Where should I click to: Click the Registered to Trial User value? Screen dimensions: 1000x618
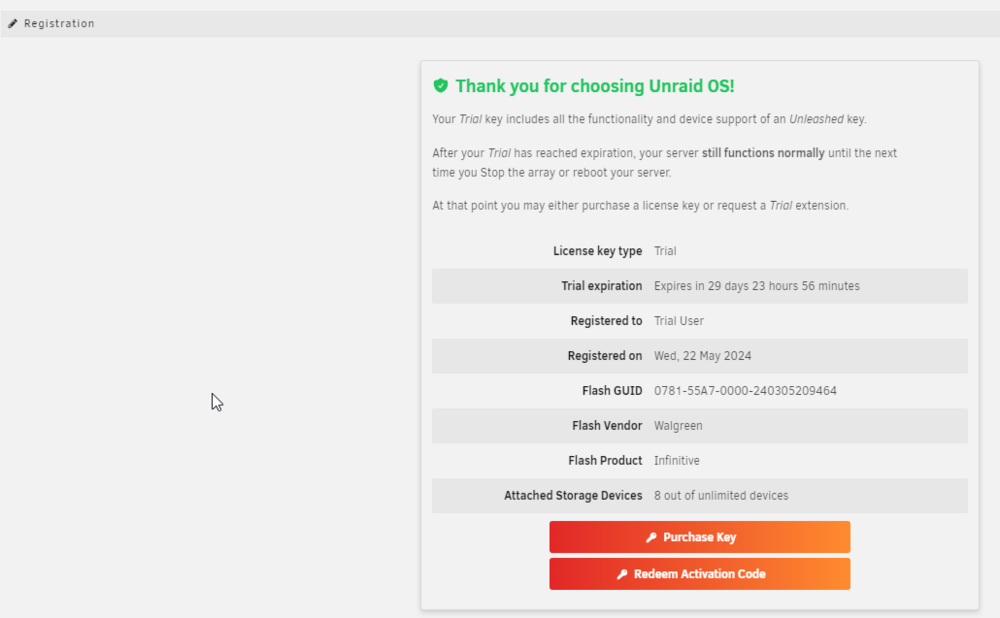click(679, 321)
